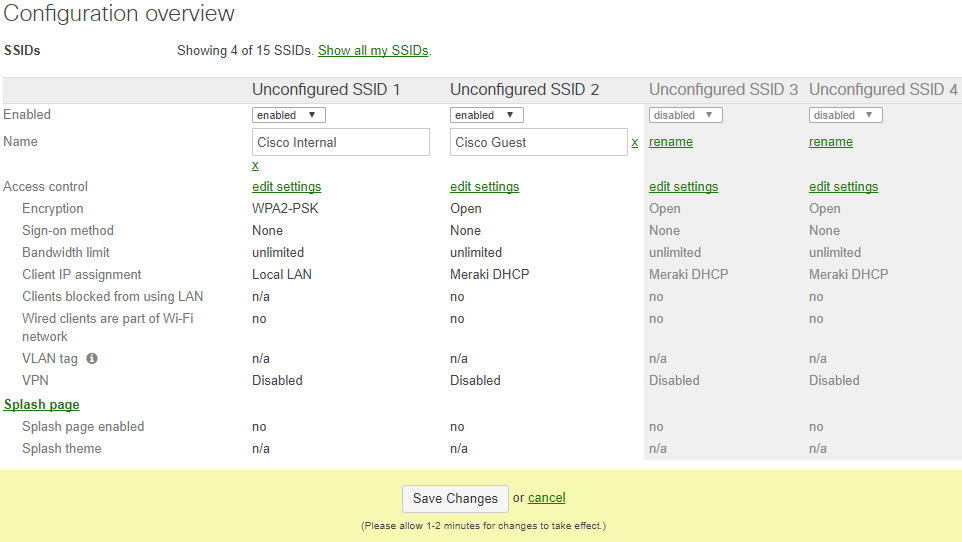This screenshot has height=542, width=962.
Task: Select the Unconfigured SSID 1 heading
Action: [326, 90]
